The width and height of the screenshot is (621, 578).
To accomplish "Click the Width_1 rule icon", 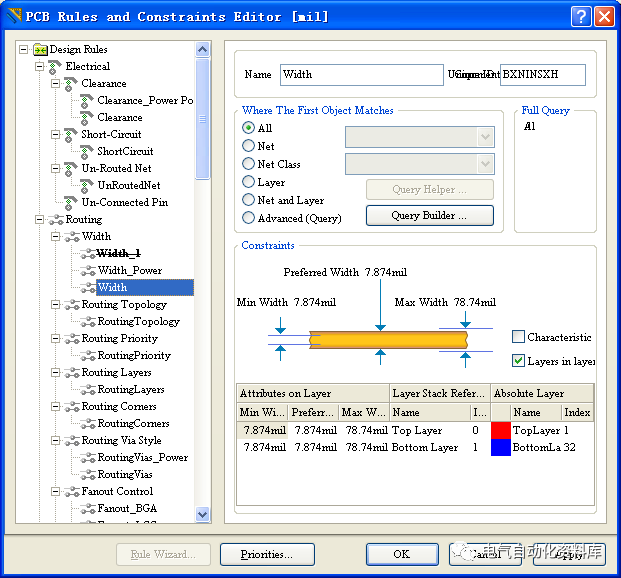I will click(88, 254).
